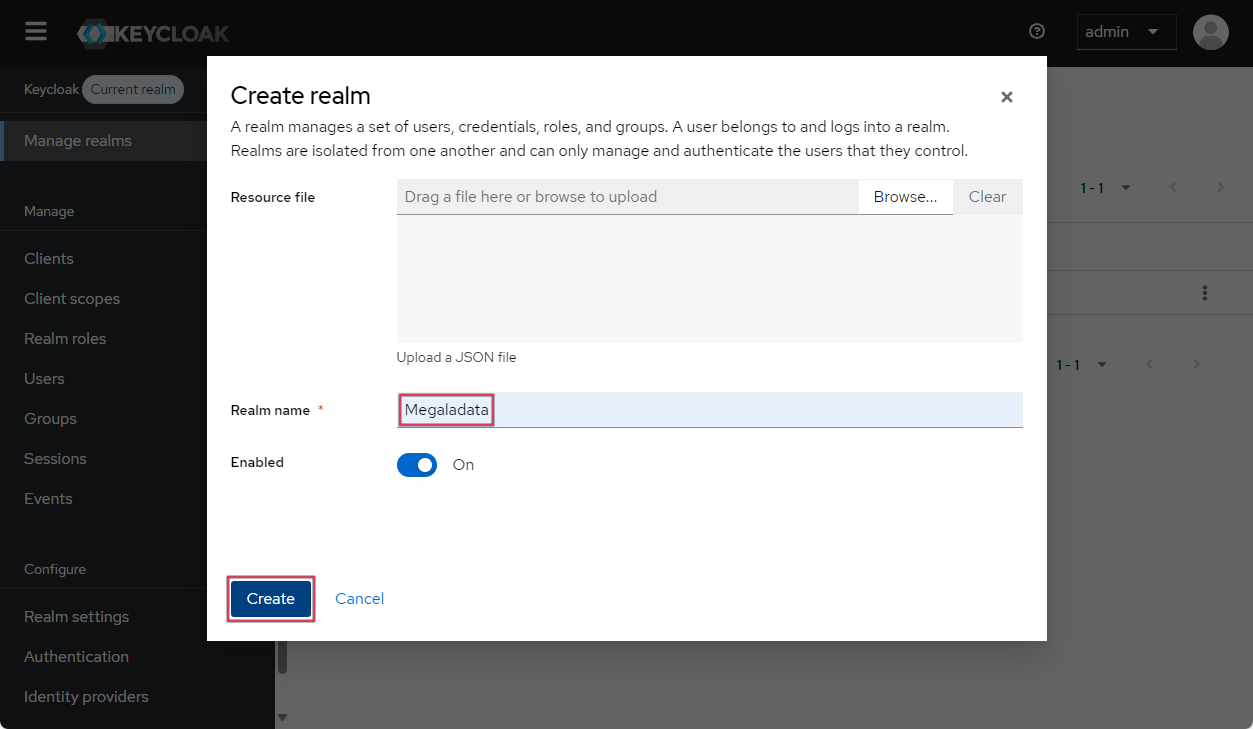Click next page arrow in upper pagination

point(1220,188)
